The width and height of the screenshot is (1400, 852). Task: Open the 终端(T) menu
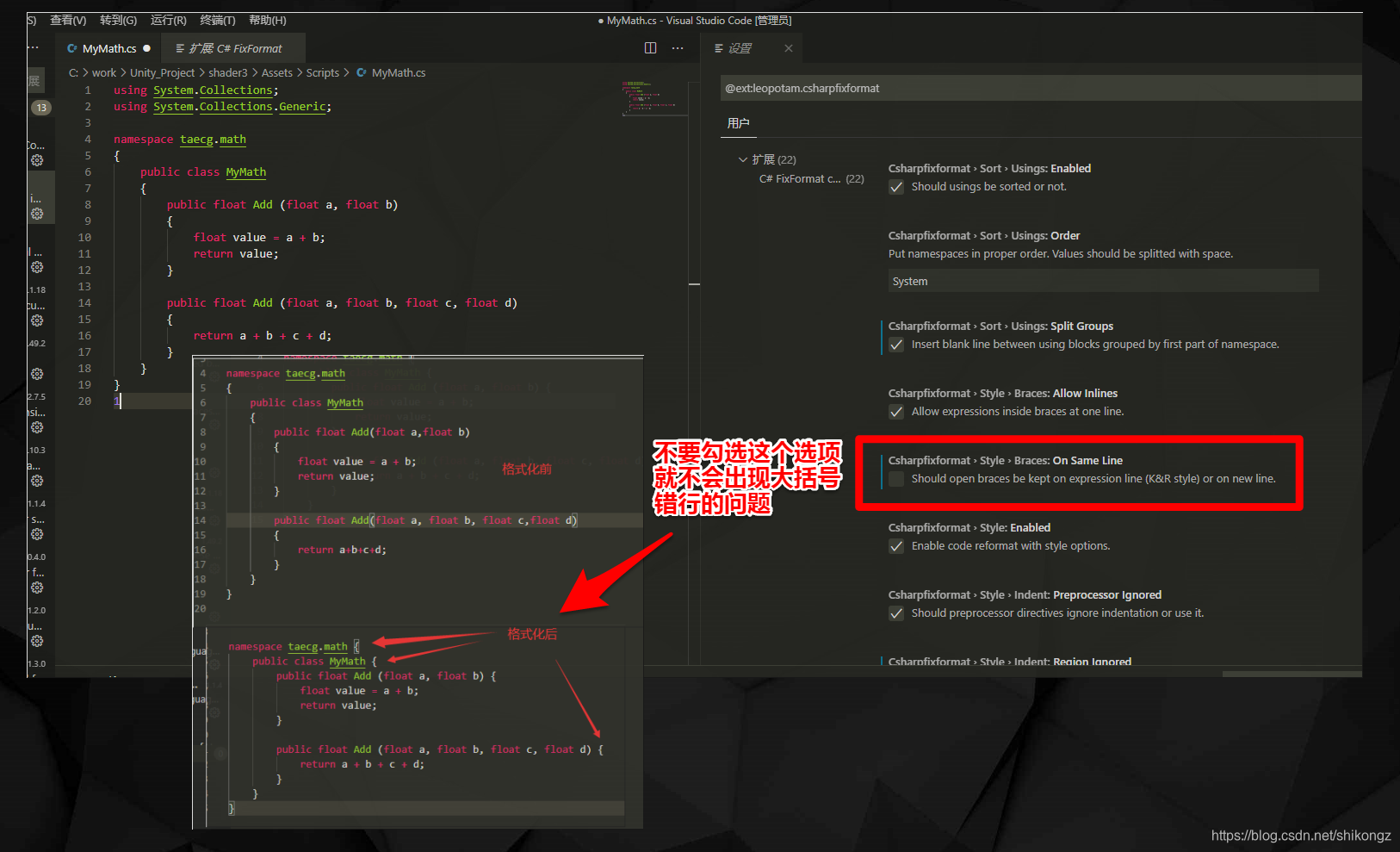[217, 20]
